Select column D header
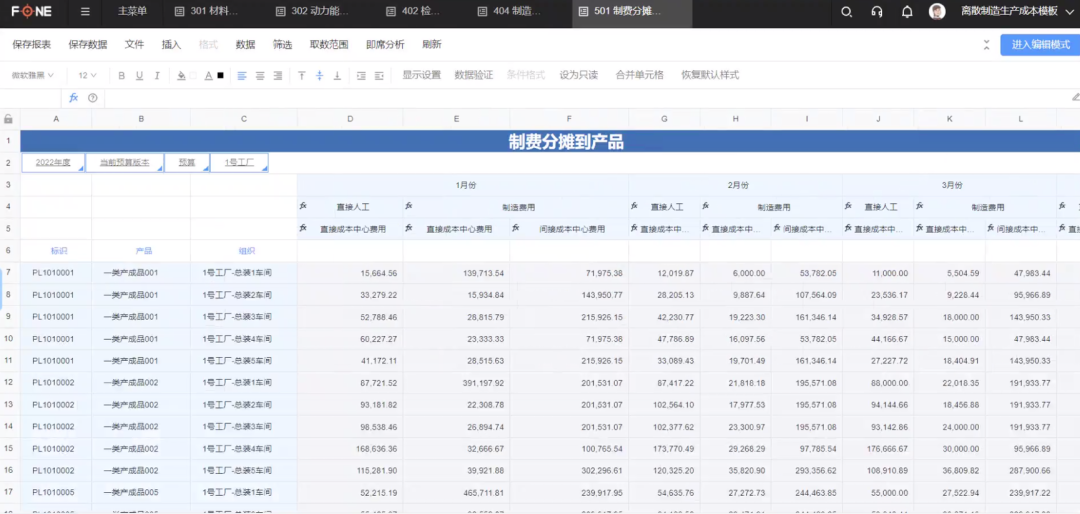This screenshot has height=514, width=1080. coord(350,119)
